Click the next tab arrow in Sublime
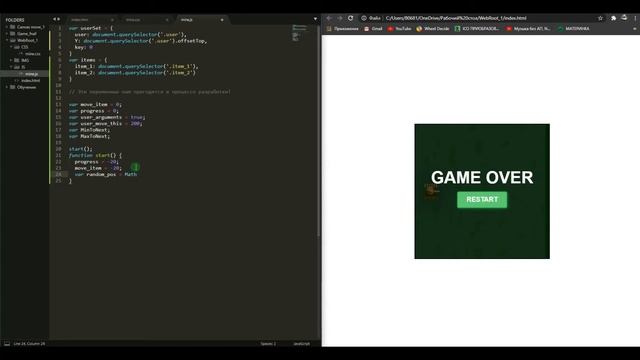 (x=59, y=19)
